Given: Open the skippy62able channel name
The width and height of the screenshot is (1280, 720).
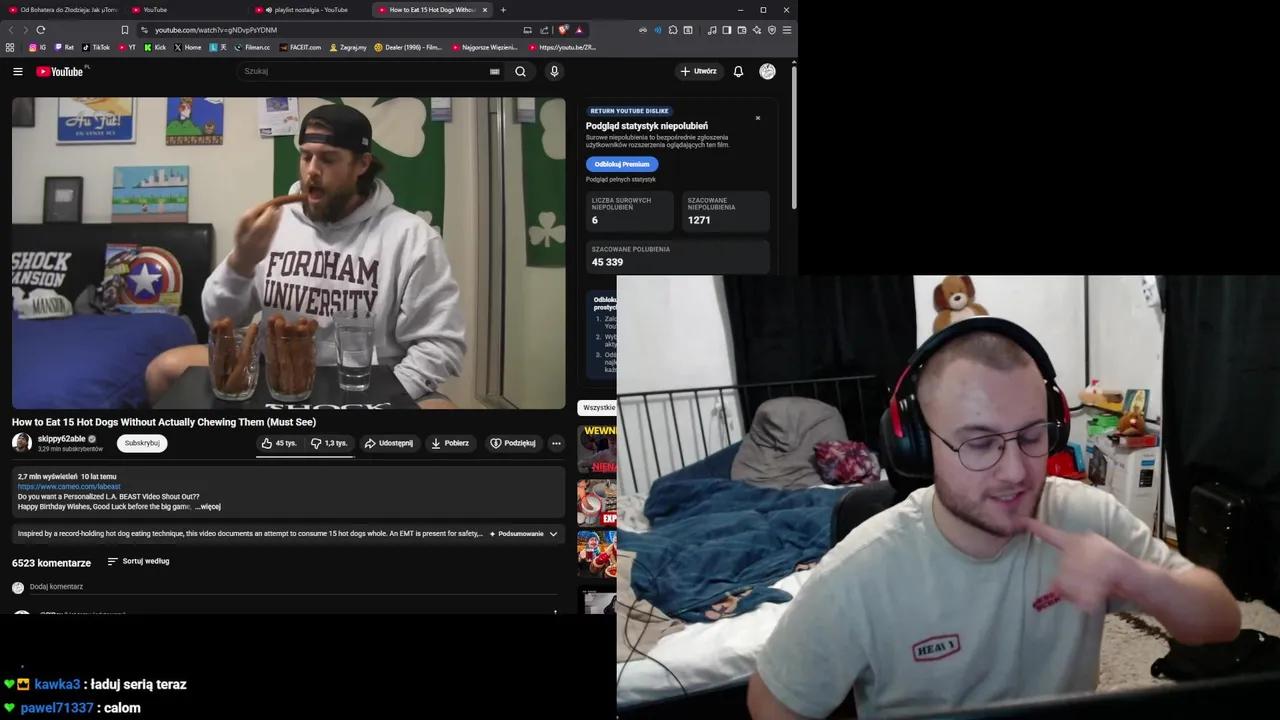Looking at the screenshot, I should 62,439.
